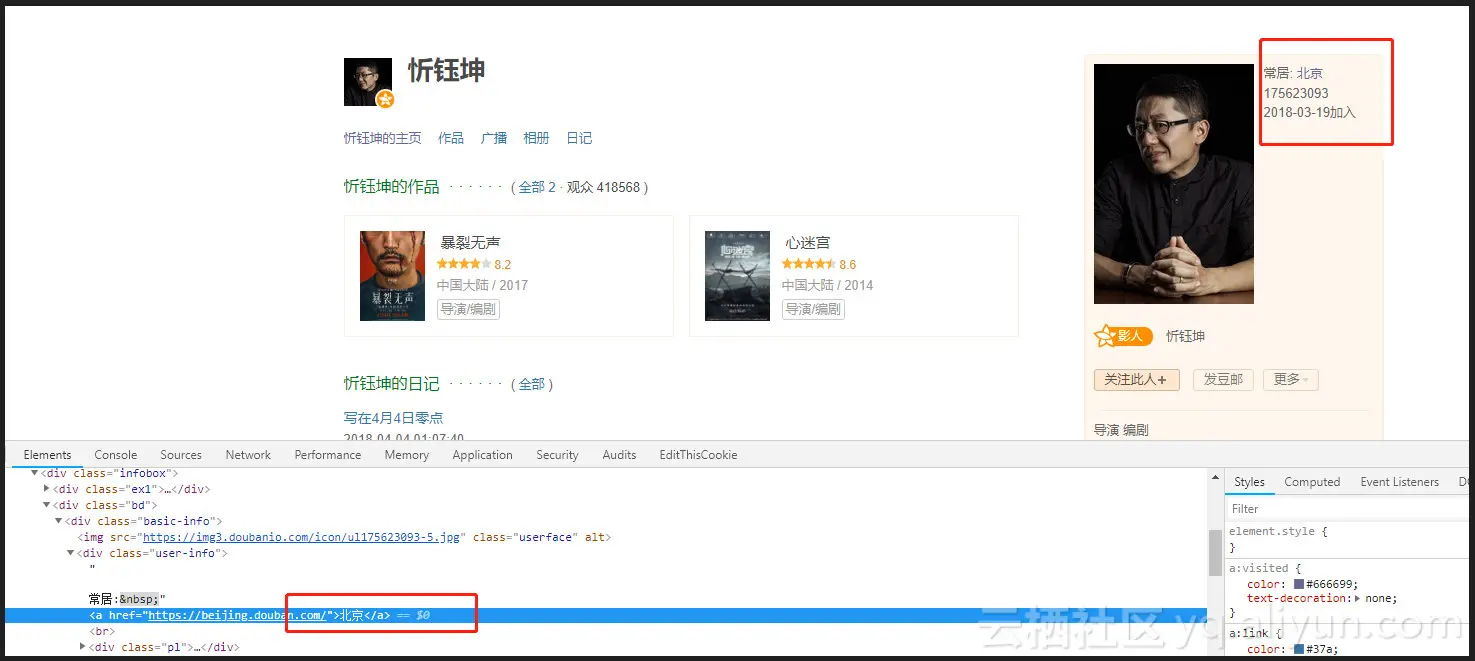Image resolution: width=1475 pixels, height=661 pixels.
Task: Open the EditThisCookie tab
Action: coord(698,455)
